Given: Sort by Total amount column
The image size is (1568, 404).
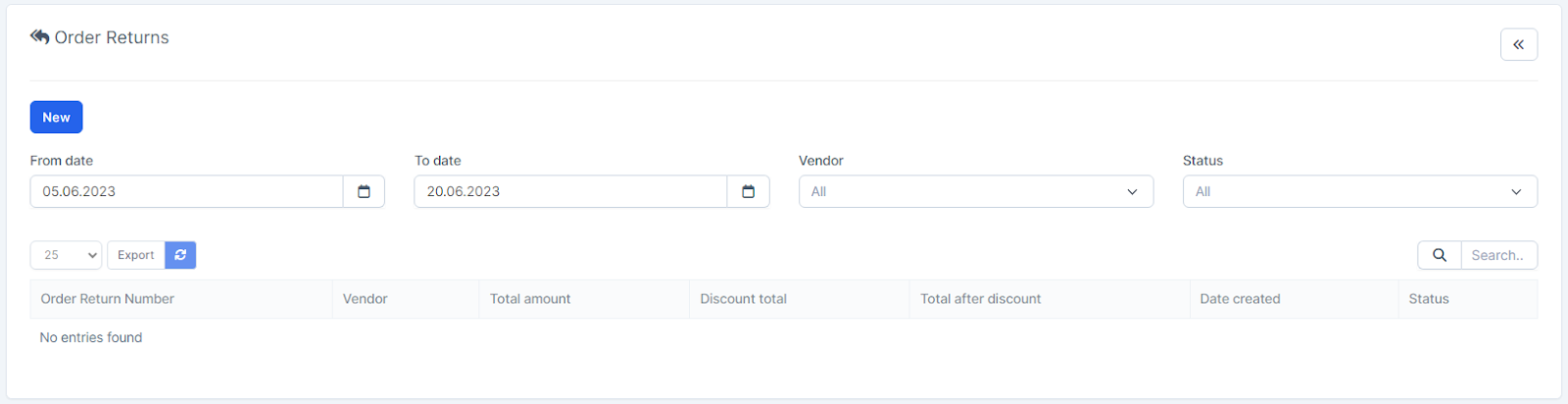Looking at the screenshot, I should 530,299.
